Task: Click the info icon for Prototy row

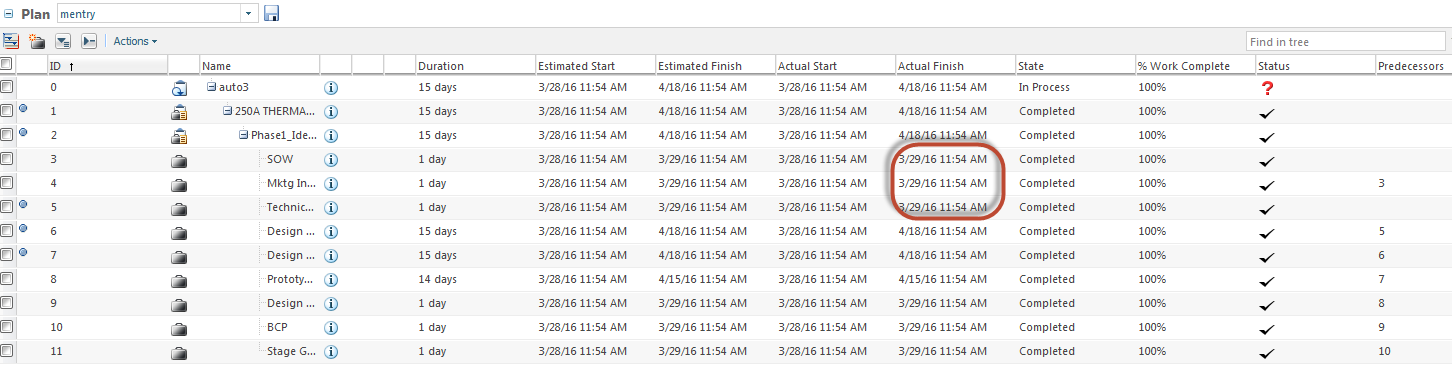Action: pos(332,279)
